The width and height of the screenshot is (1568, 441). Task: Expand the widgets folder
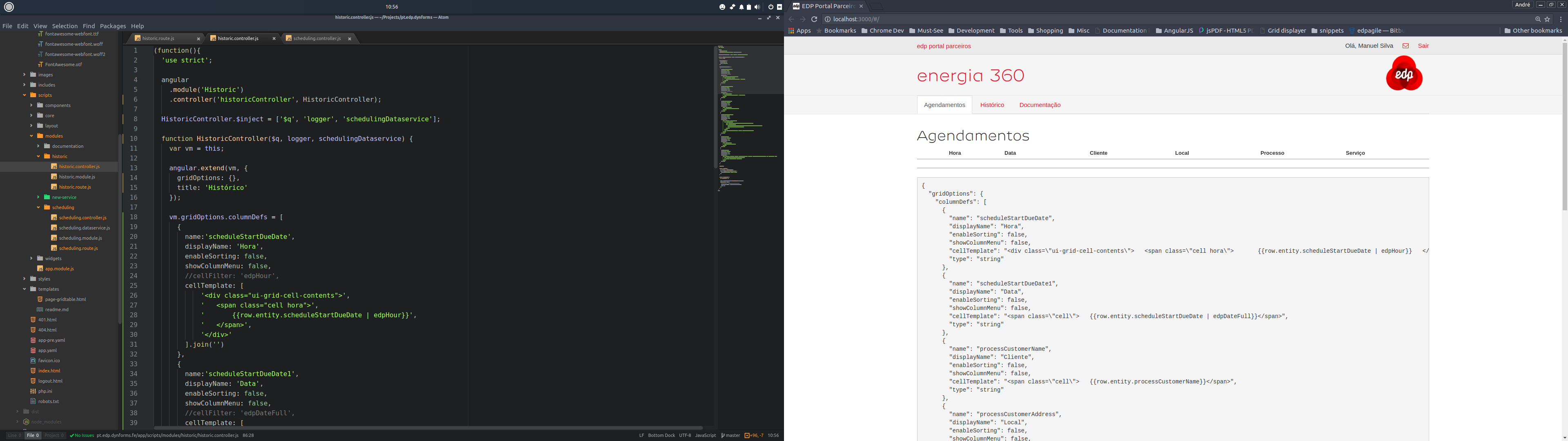[x=32, y=258]
